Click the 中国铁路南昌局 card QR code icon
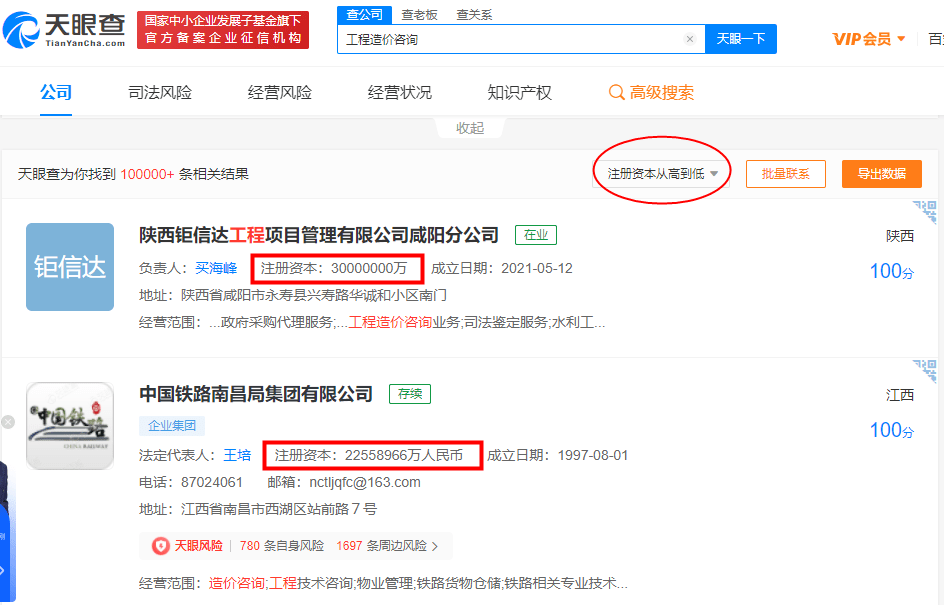This screenshot has width=944, height=605. (925, 371)
